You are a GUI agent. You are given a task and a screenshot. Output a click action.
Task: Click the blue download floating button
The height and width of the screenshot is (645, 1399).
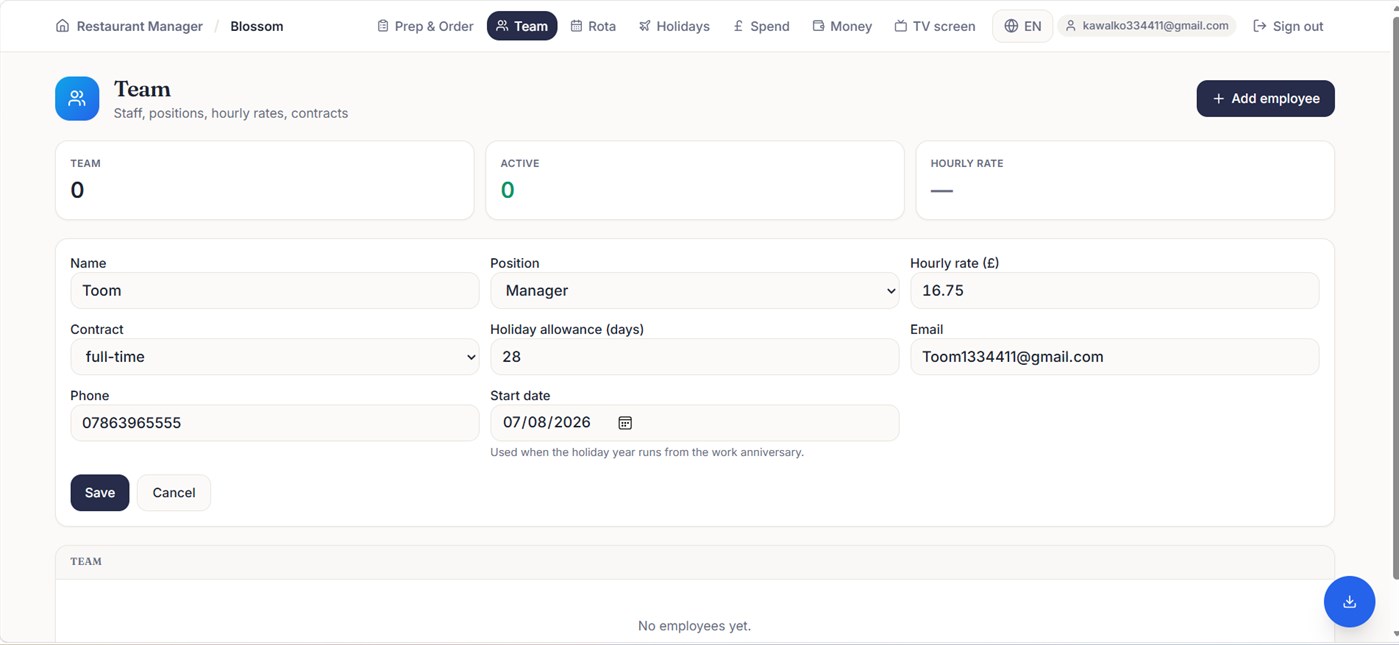click(x=1349, y=601)
